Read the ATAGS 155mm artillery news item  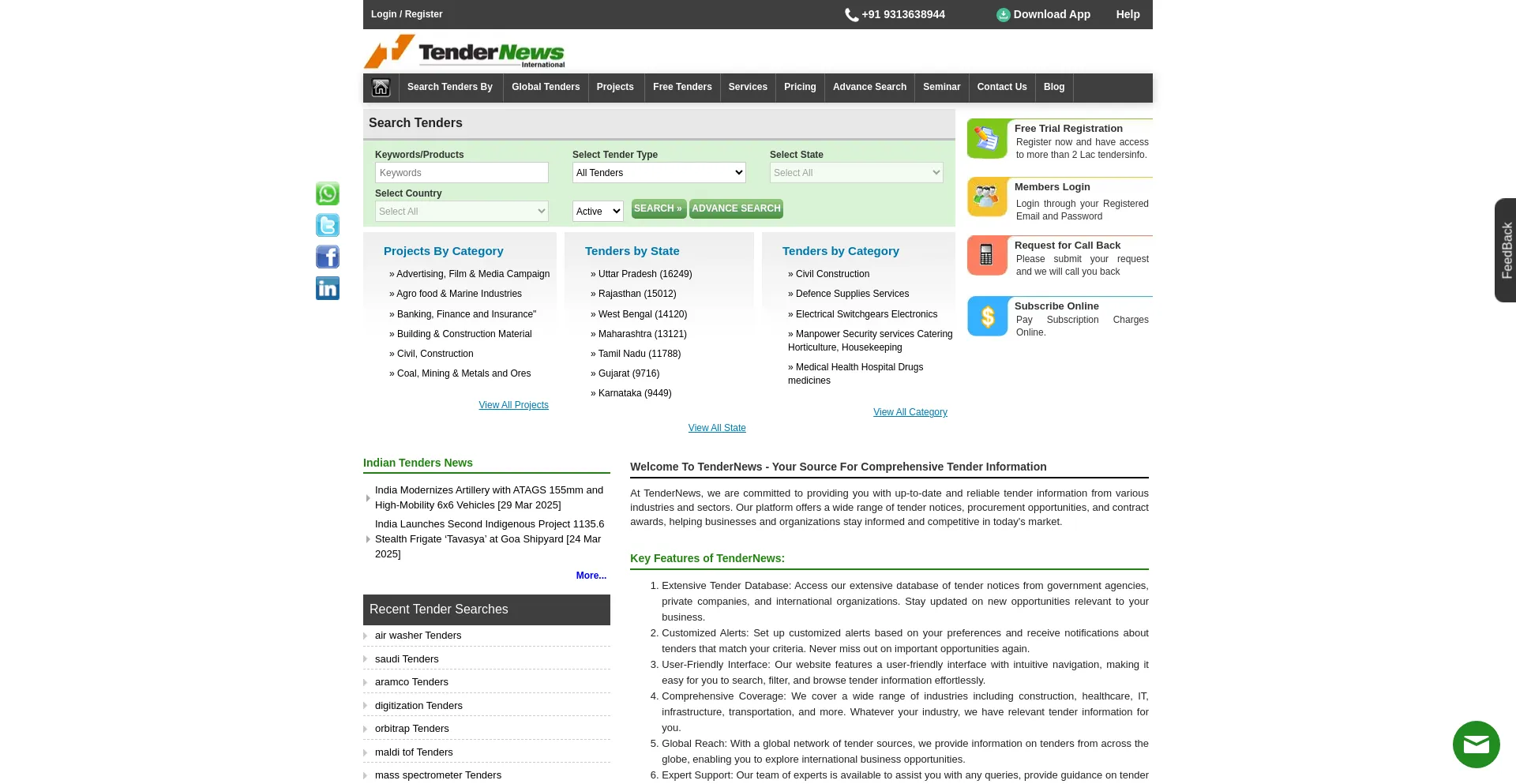pos(490,497)
